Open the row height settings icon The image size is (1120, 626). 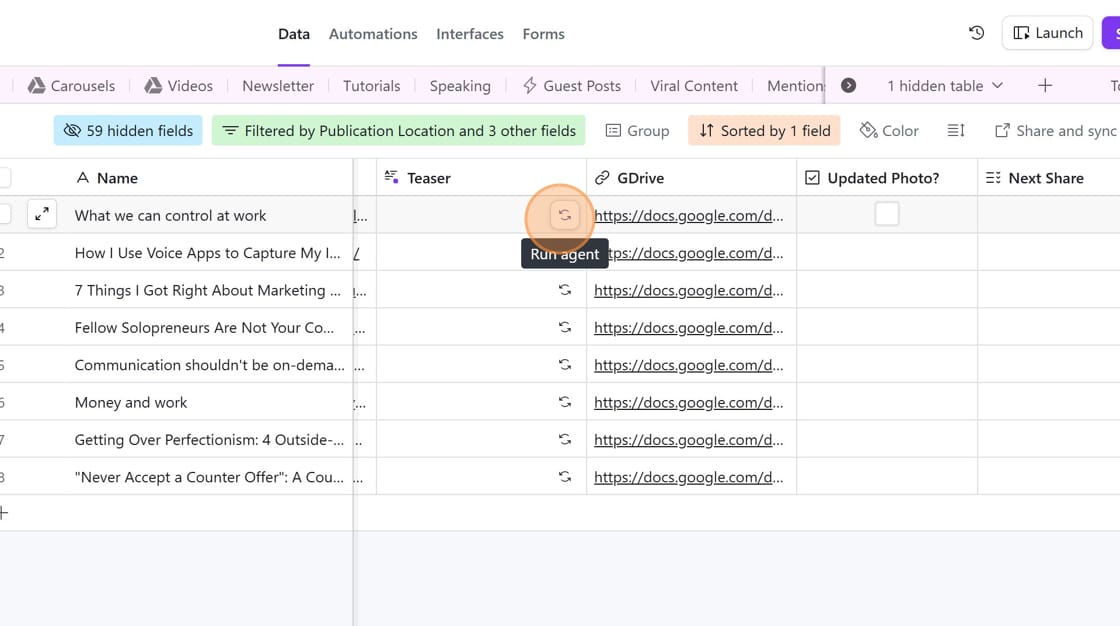955,130
